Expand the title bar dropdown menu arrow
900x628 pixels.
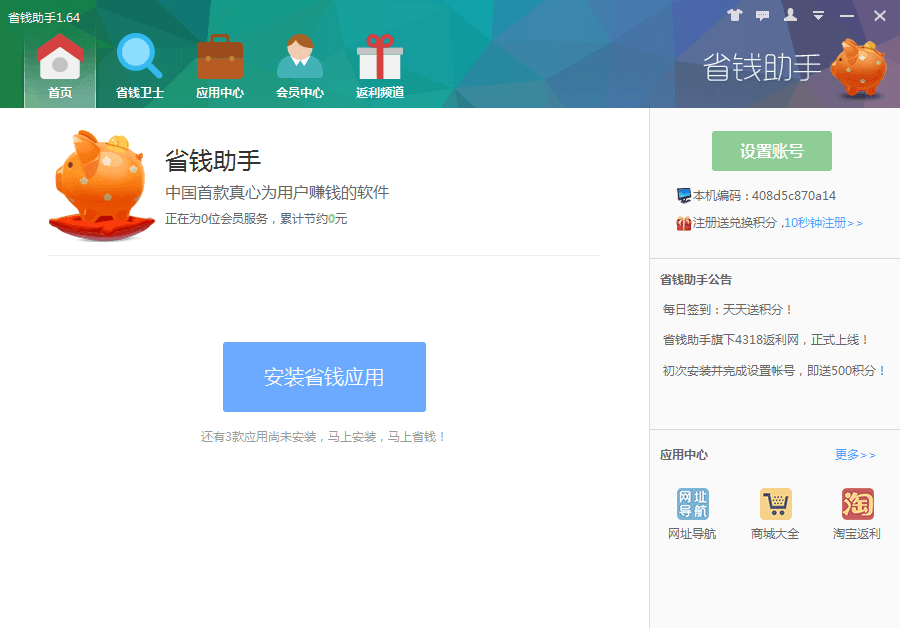click(818, 15)
